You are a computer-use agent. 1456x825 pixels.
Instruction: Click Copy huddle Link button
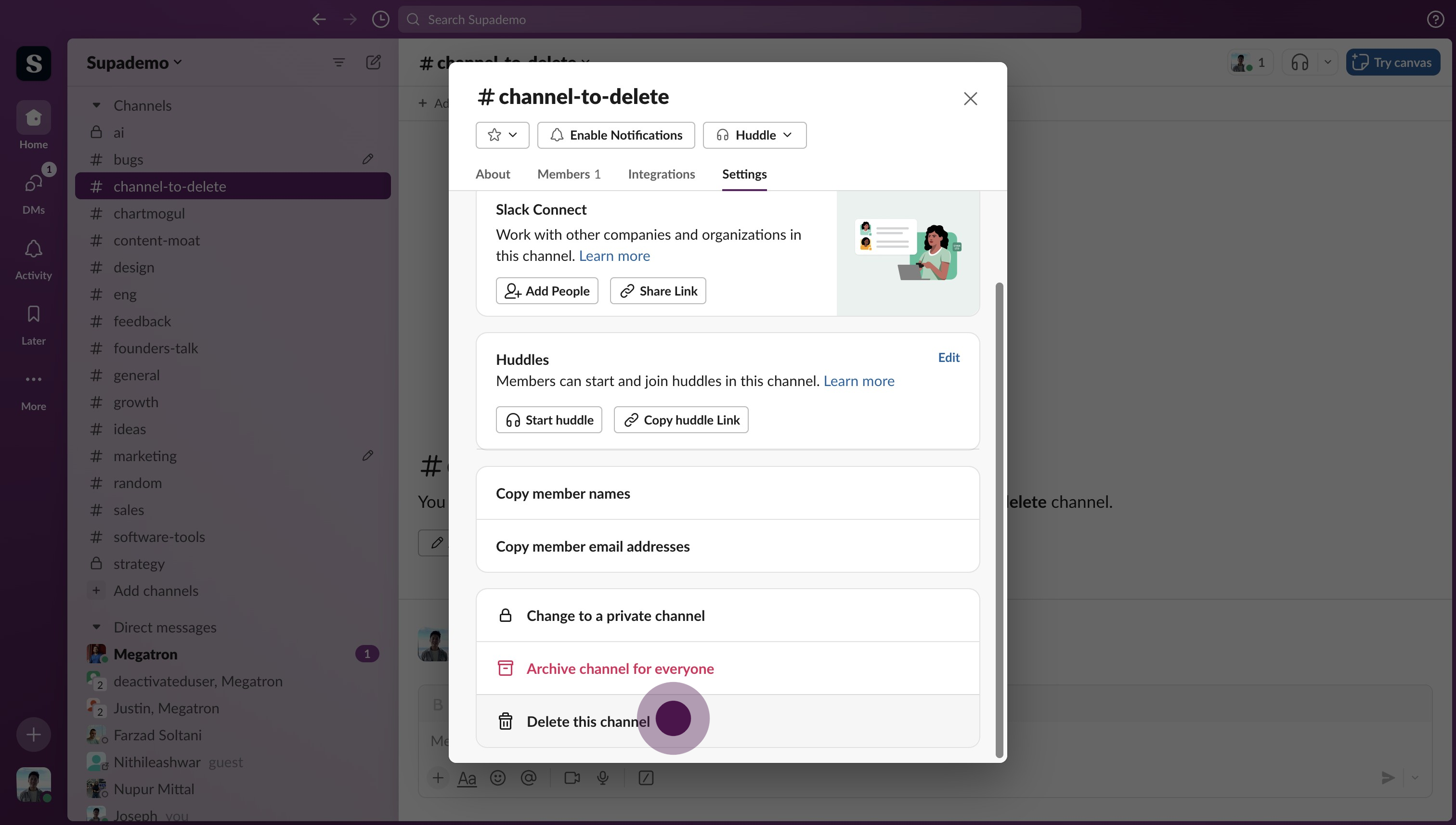[681, 420]
